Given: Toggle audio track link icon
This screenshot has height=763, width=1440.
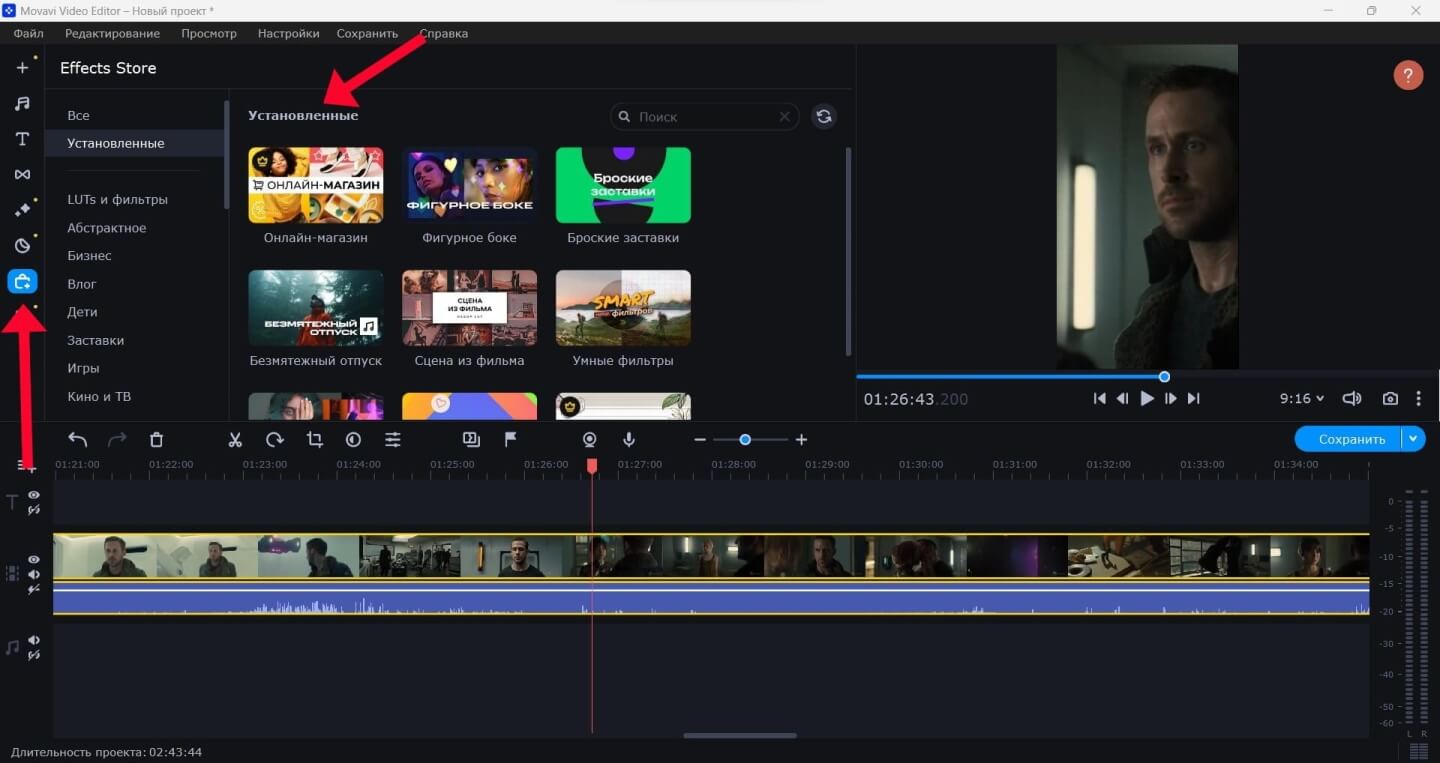Looking at the screenshot, I should tap(34, 655).
